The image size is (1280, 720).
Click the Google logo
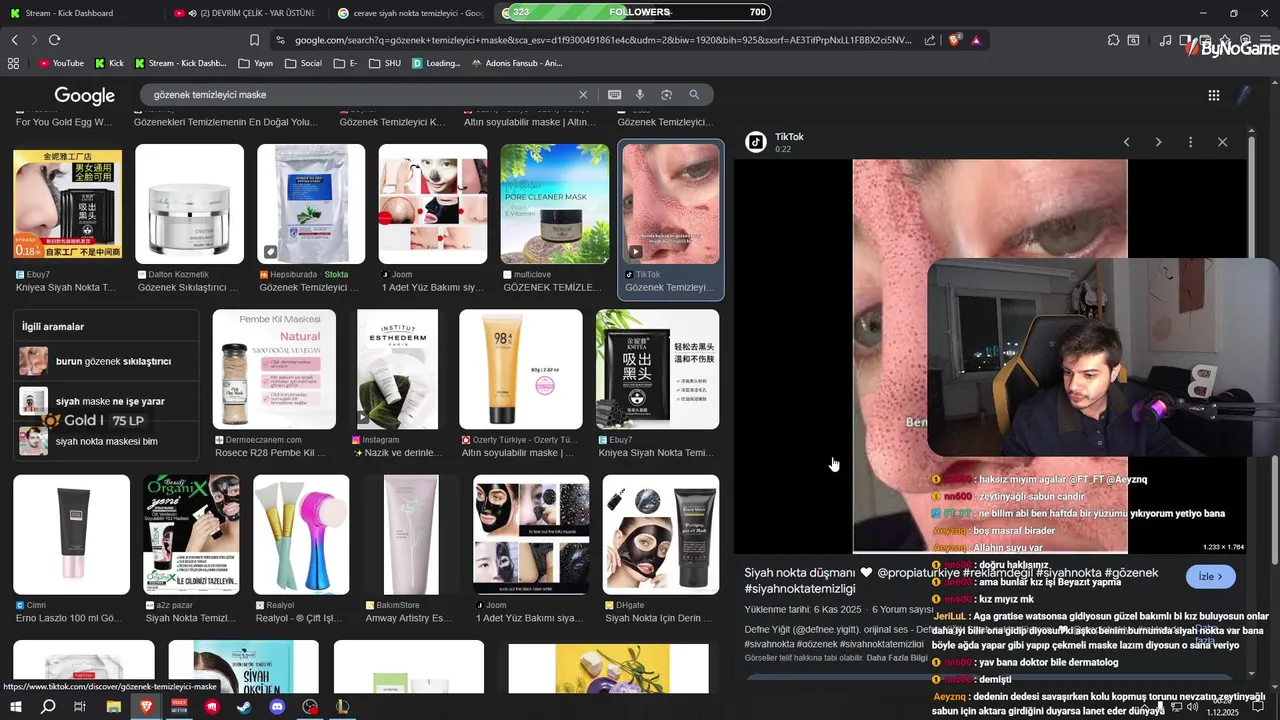point(85,96)
